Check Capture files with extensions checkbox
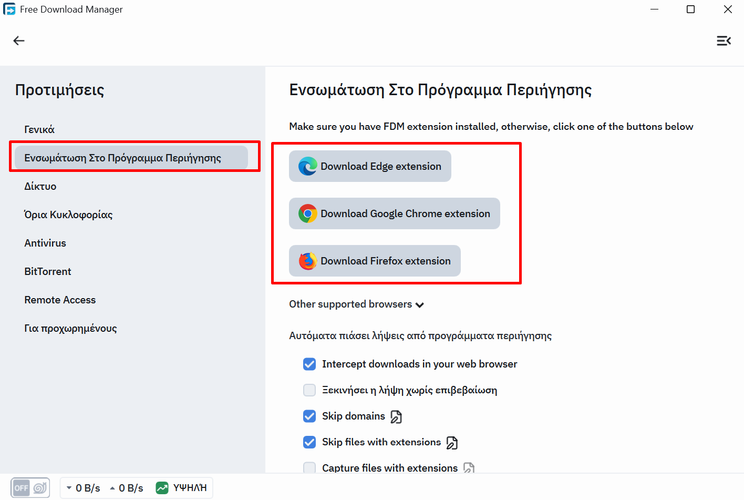Viewport: 744px width, 500px height. pos(309,468)
